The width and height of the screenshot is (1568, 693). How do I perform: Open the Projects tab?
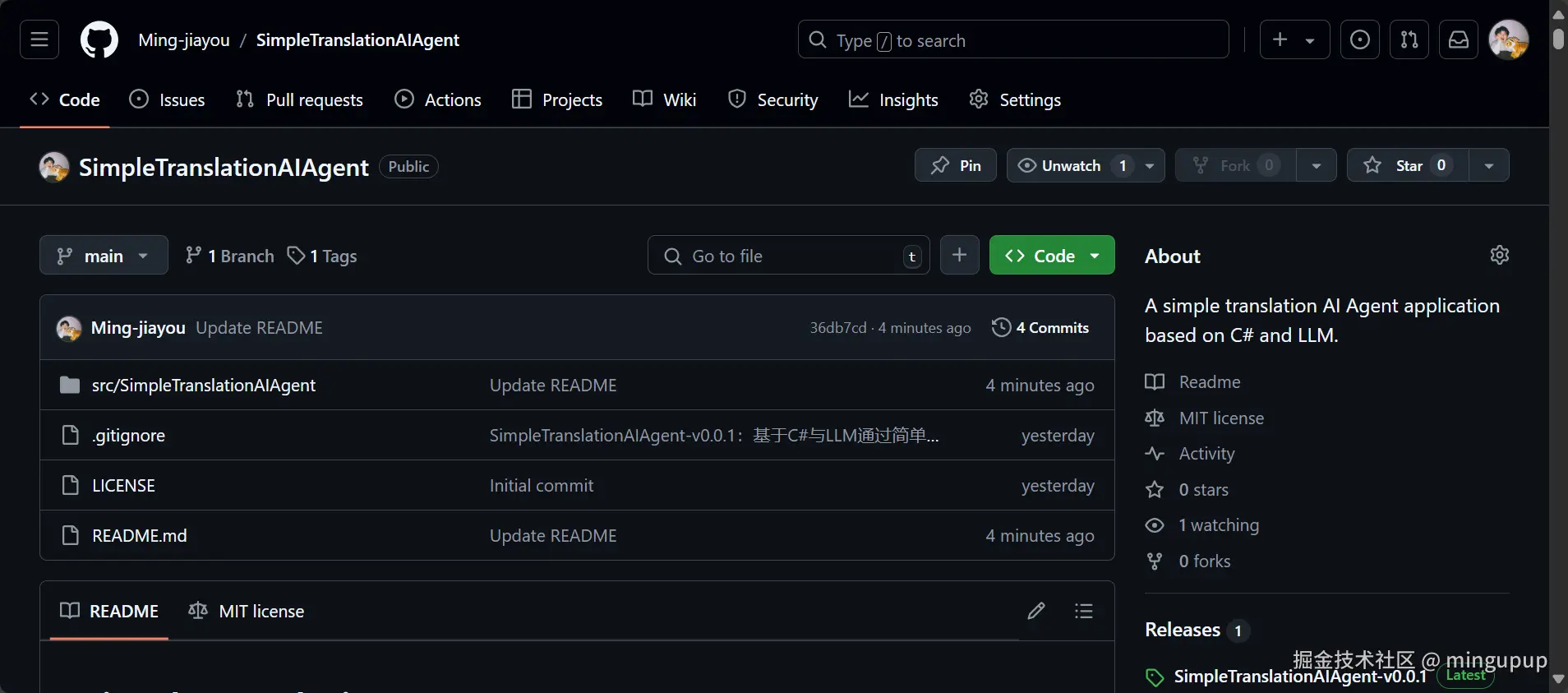557,99
